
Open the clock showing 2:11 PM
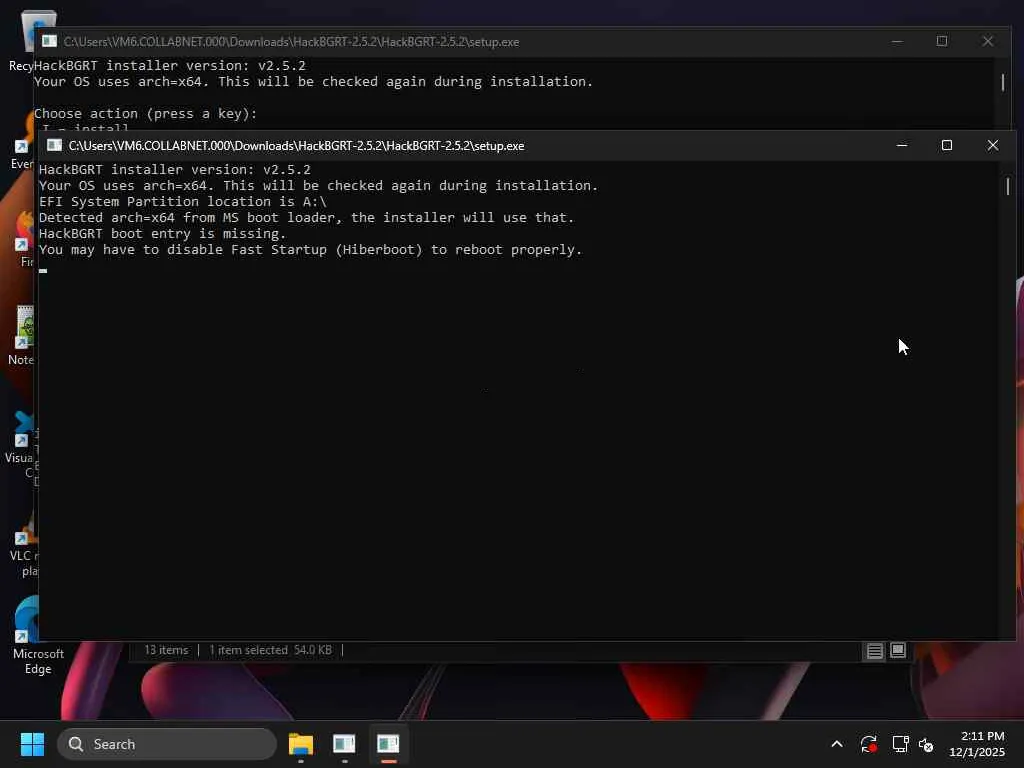(977, 744)
